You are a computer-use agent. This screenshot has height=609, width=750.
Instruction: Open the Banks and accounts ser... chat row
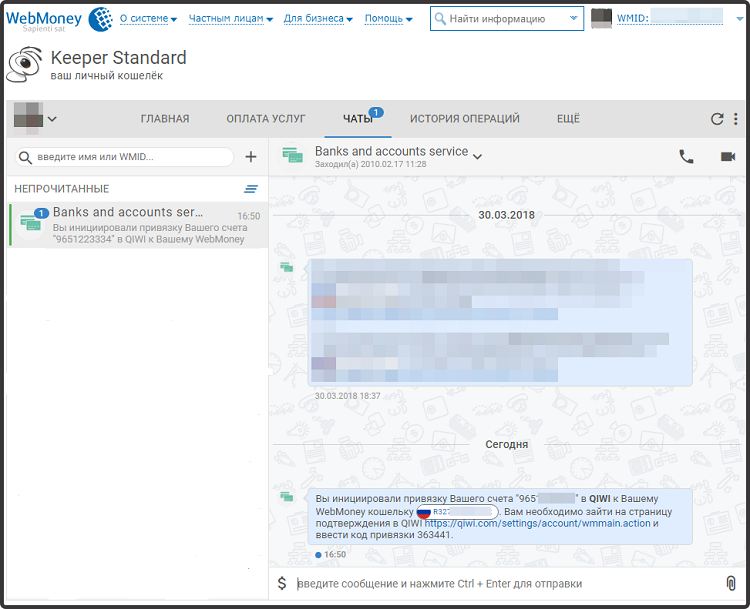pos(138,225)
